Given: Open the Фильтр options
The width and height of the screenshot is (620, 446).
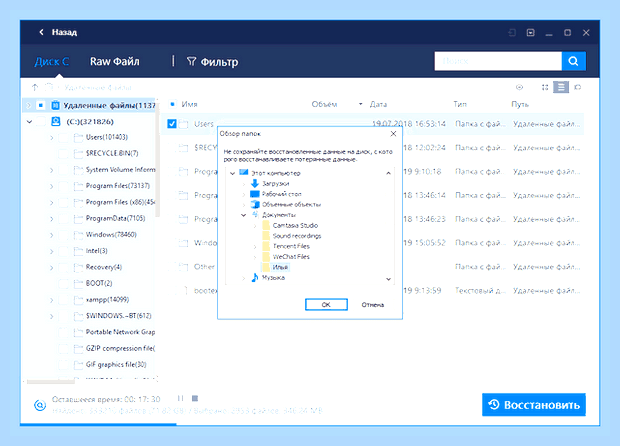Looking at the screenshot, I should tap(212, 62).
